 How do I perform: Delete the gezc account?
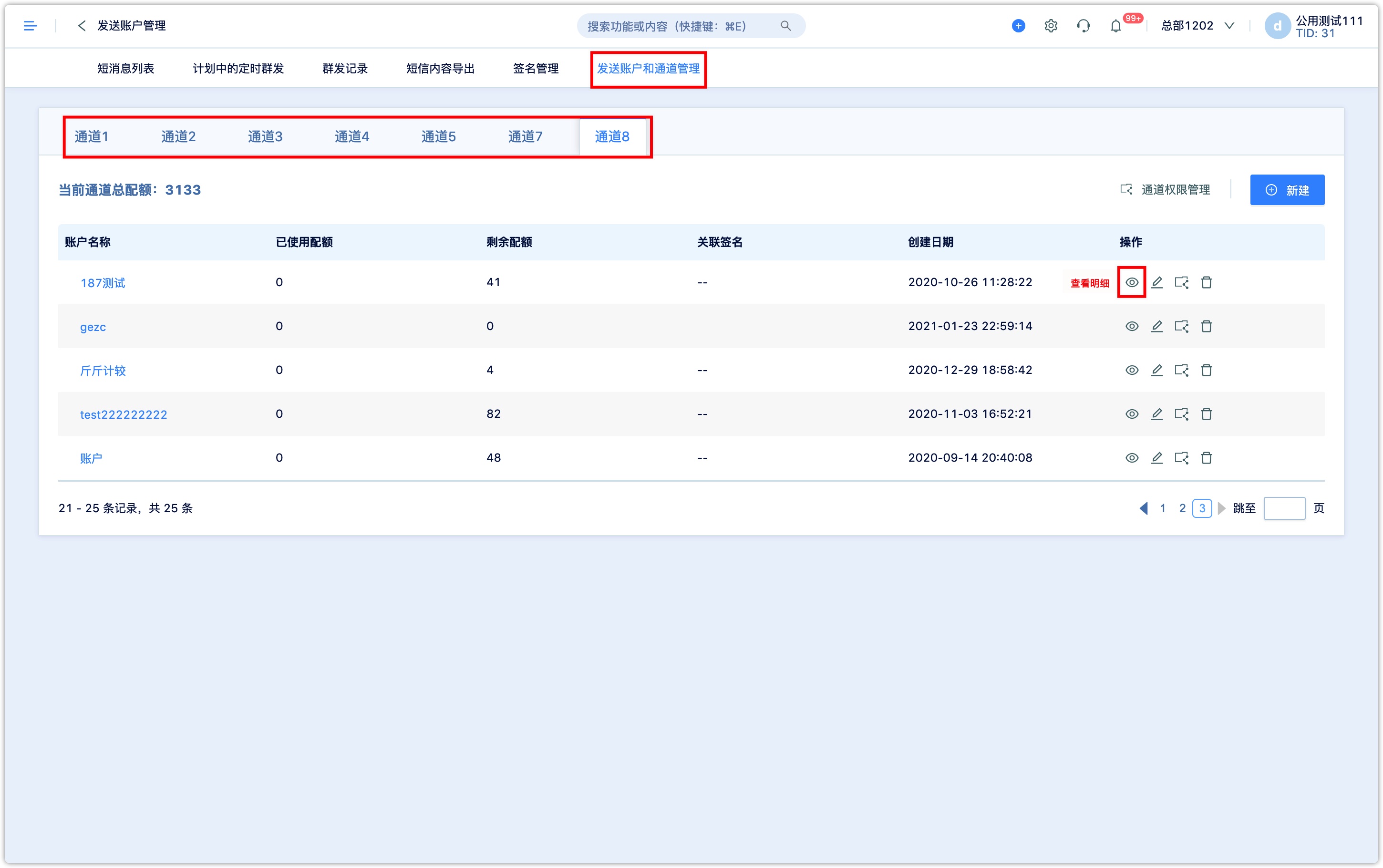1206,326
